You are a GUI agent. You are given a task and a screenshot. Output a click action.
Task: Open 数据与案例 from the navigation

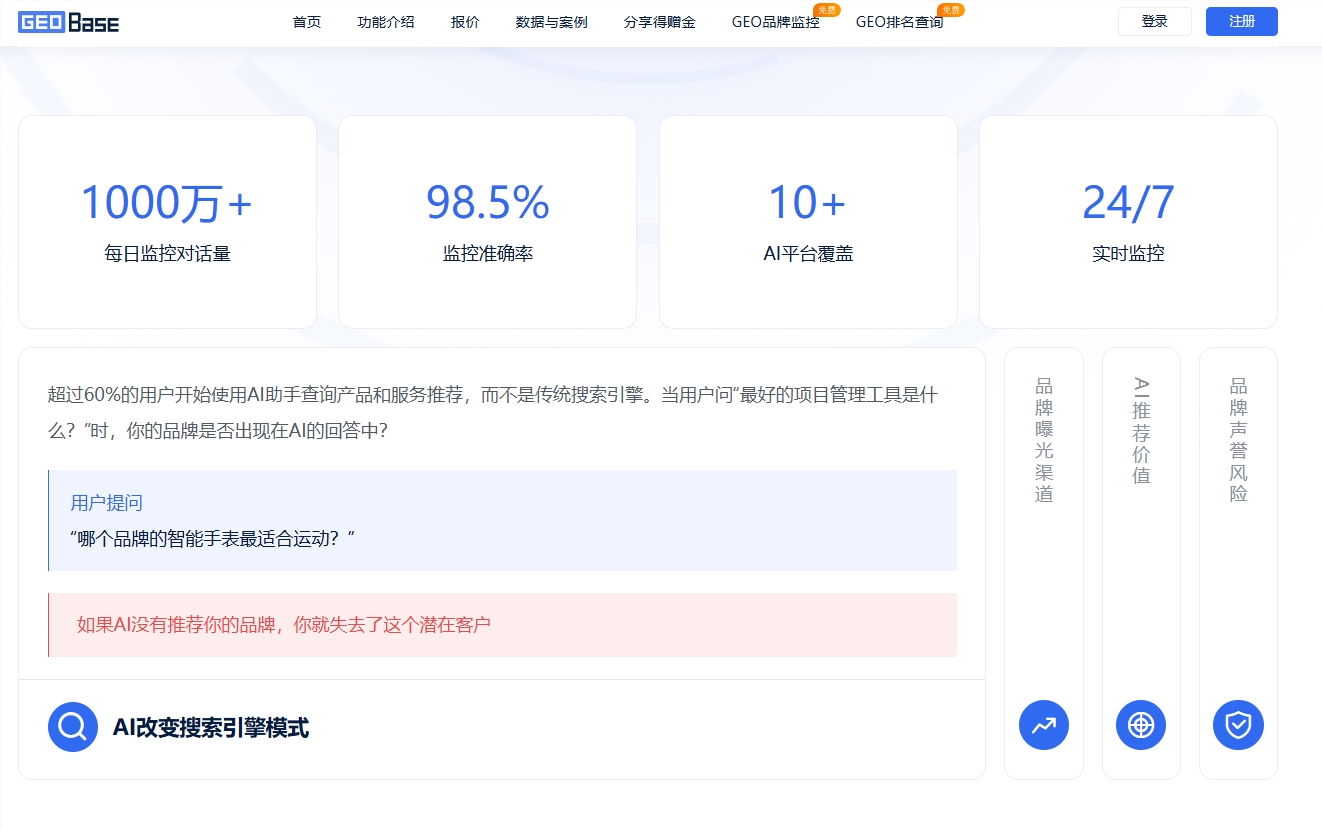tap(550, 21)
